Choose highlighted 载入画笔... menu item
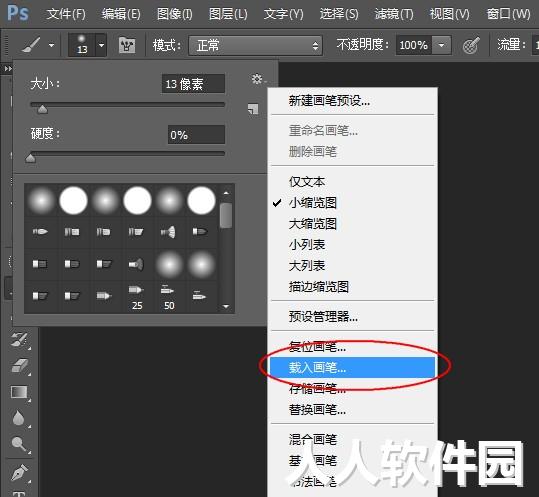Screen dimensions: 539x497 (353, 367)
